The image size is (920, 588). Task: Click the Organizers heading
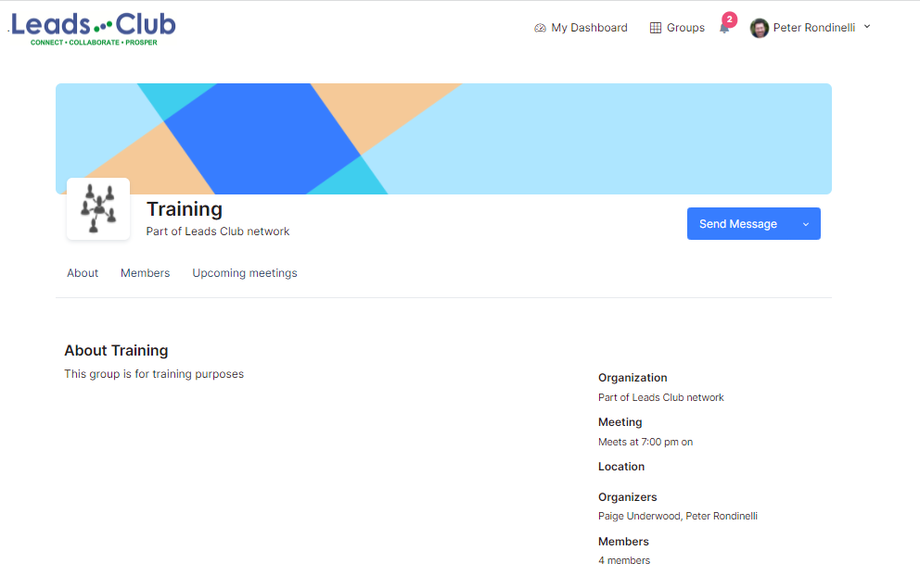click(627, 497)
